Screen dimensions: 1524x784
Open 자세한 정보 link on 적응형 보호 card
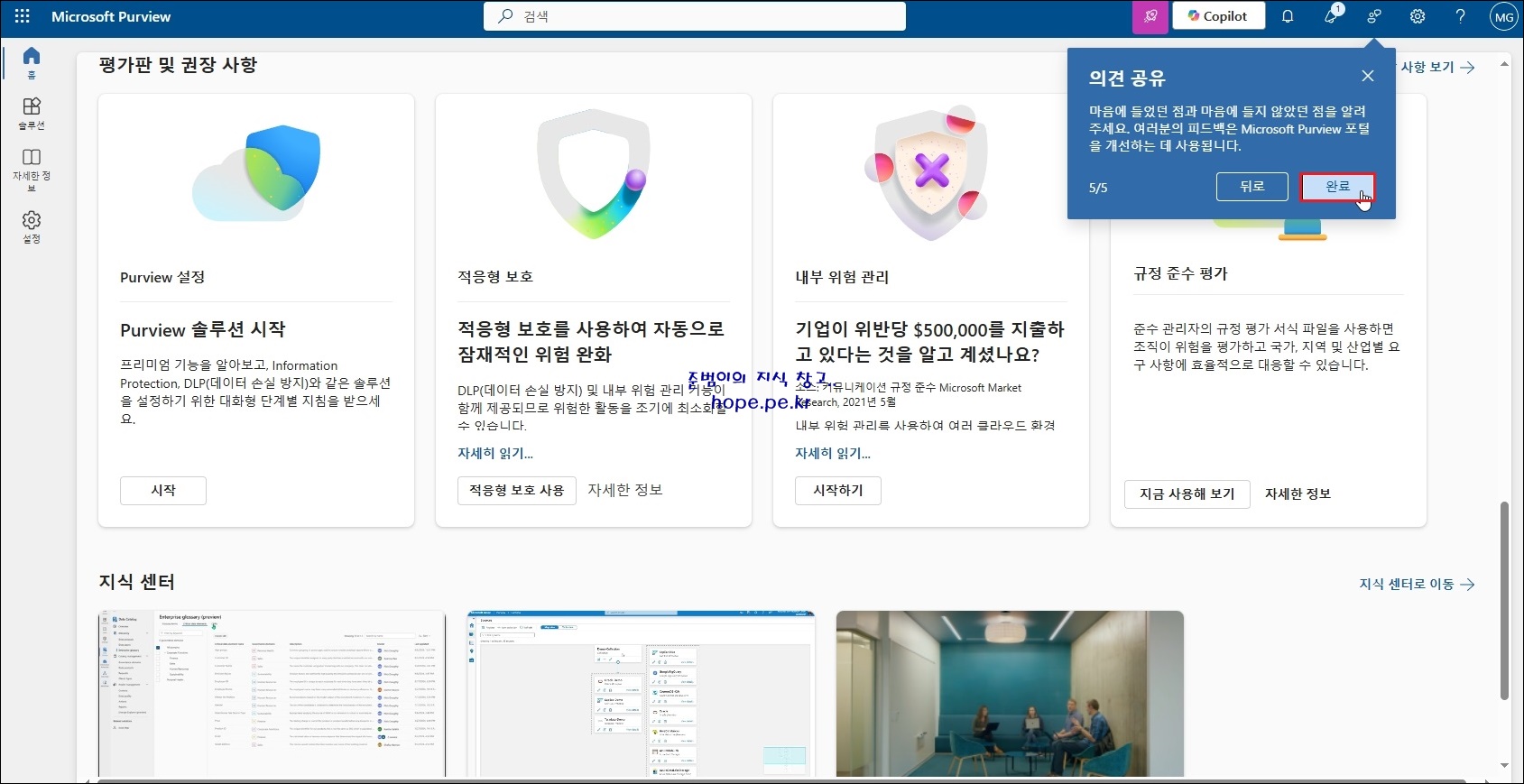point(625,490)
